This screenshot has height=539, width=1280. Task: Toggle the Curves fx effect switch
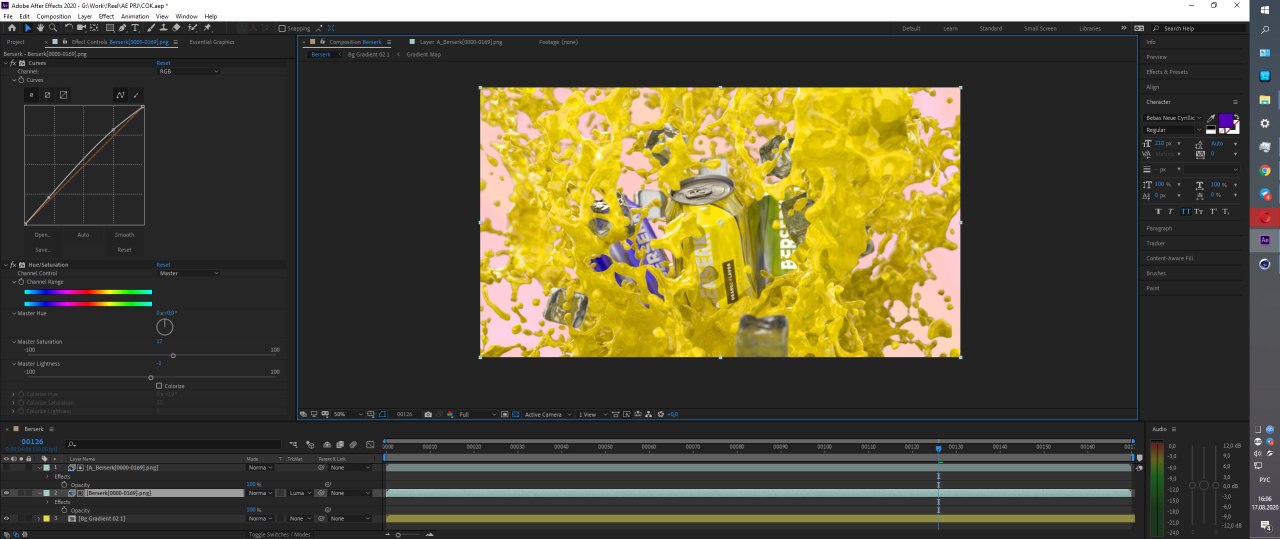coord(11,63)
